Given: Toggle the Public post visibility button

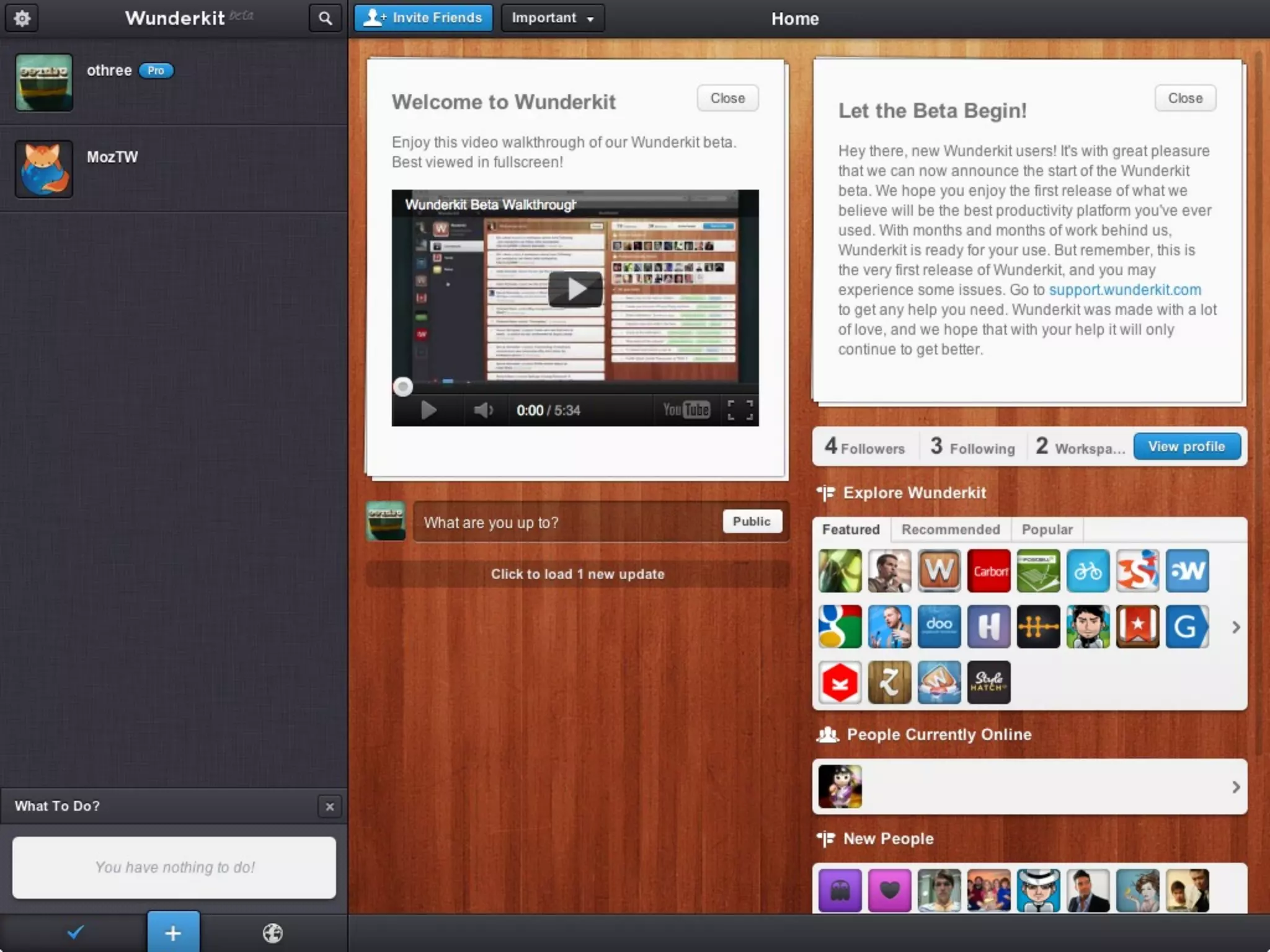Looking at the screenshot, I should (752, 521).
